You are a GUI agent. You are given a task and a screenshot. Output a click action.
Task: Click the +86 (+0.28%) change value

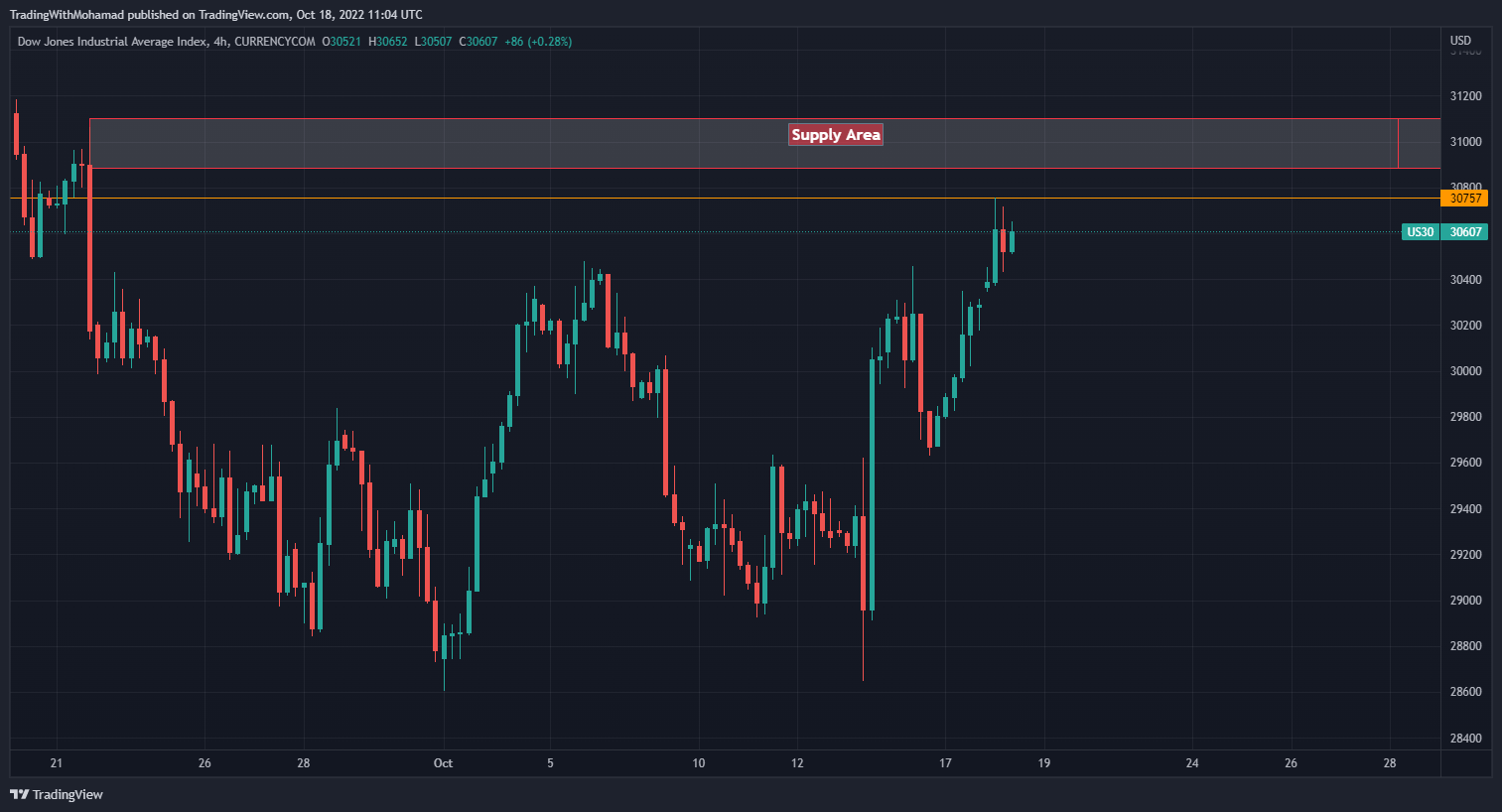coord(538,42)
